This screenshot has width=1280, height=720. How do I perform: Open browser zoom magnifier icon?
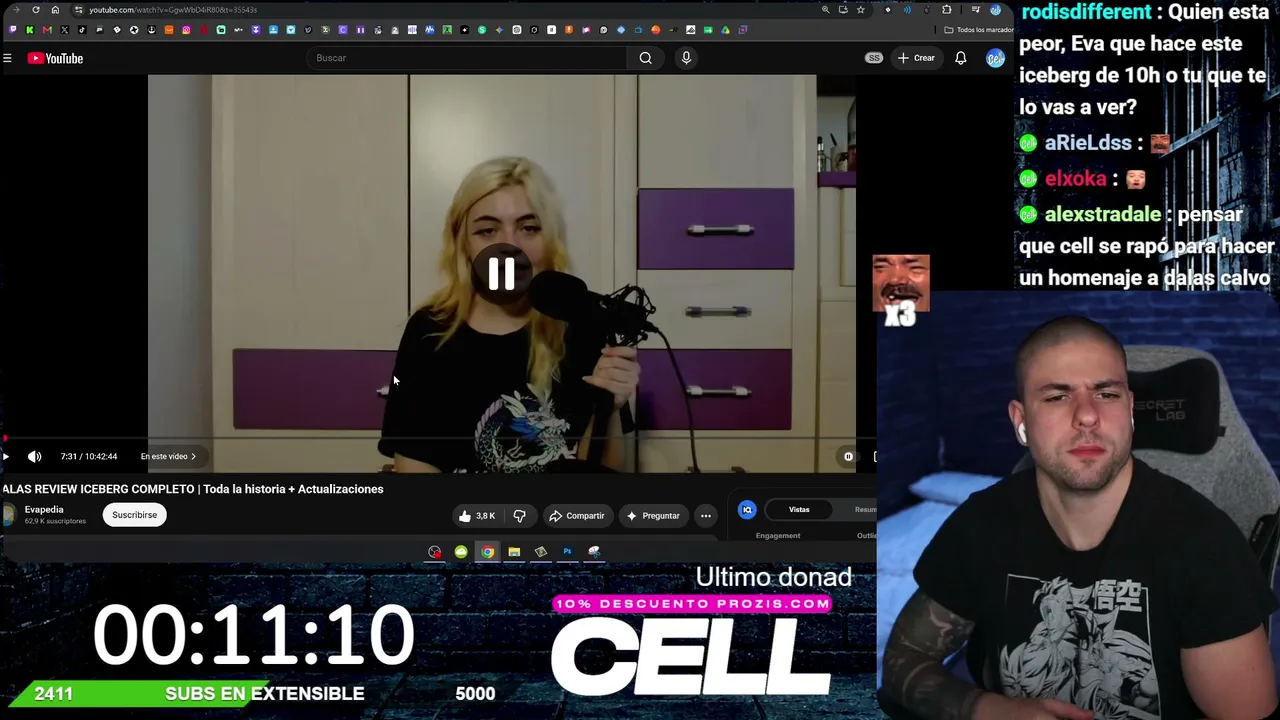point(825,10)
